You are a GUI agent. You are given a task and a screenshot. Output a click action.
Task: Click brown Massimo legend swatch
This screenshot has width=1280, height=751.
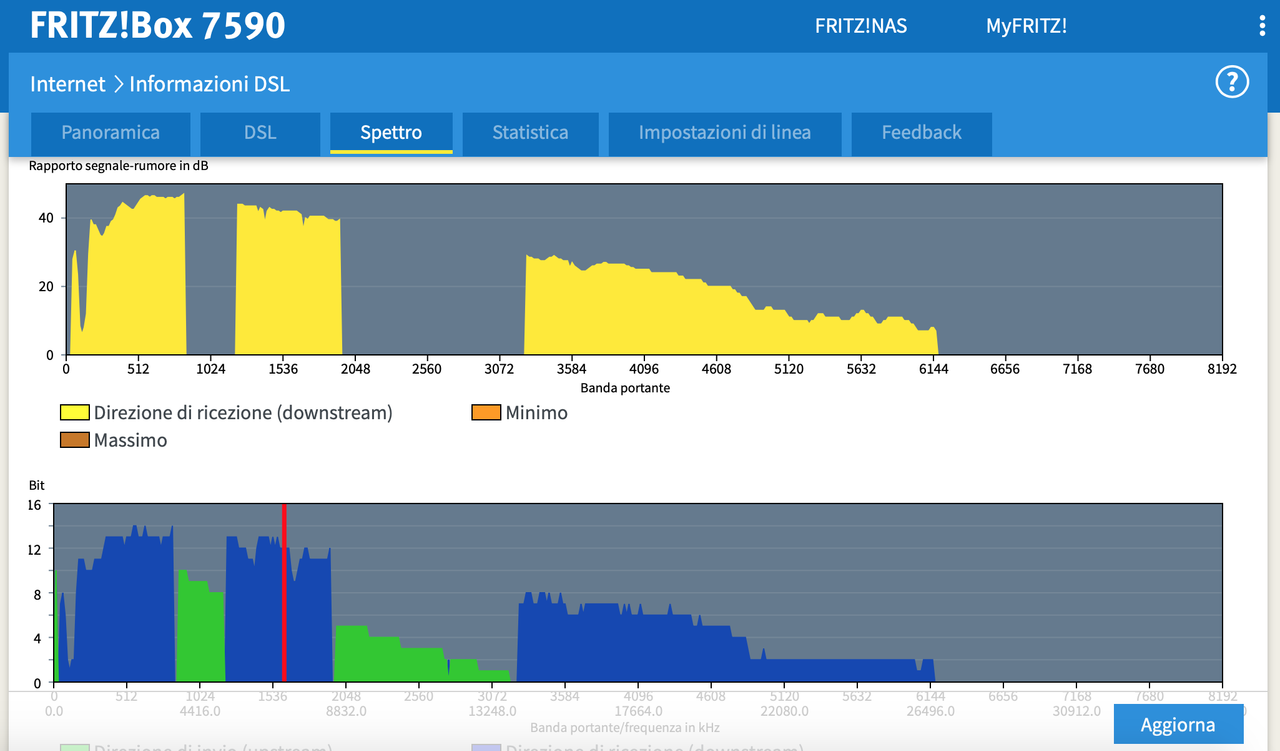(x=75, y=440)
